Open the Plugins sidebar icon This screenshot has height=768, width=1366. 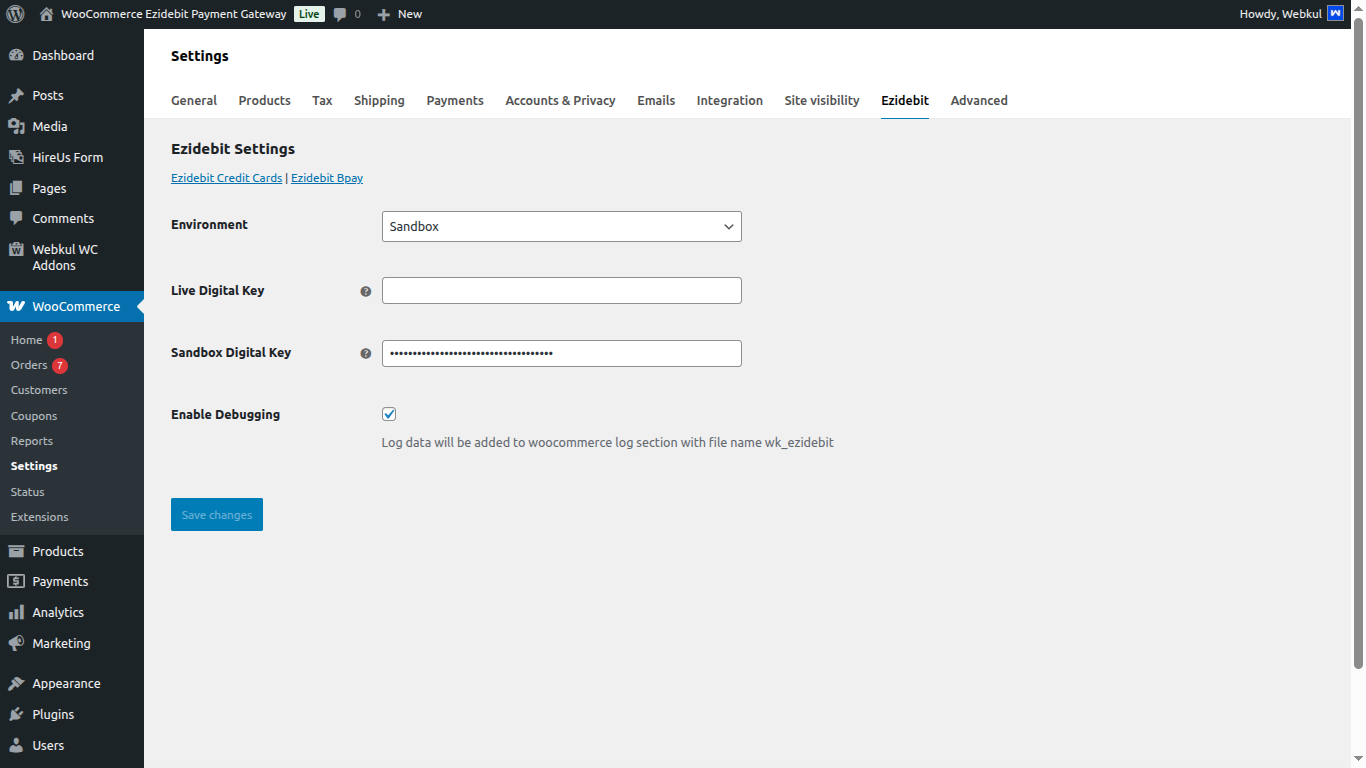click(x=20, y=714)
